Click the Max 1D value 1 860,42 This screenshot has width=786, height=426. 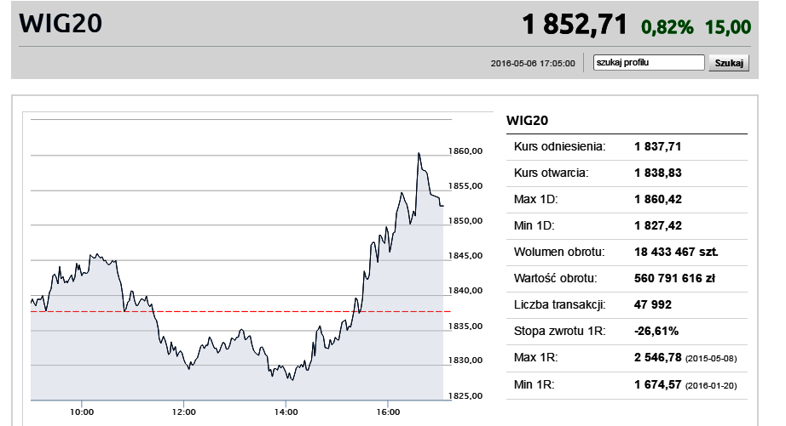click(x=658, y=199)
